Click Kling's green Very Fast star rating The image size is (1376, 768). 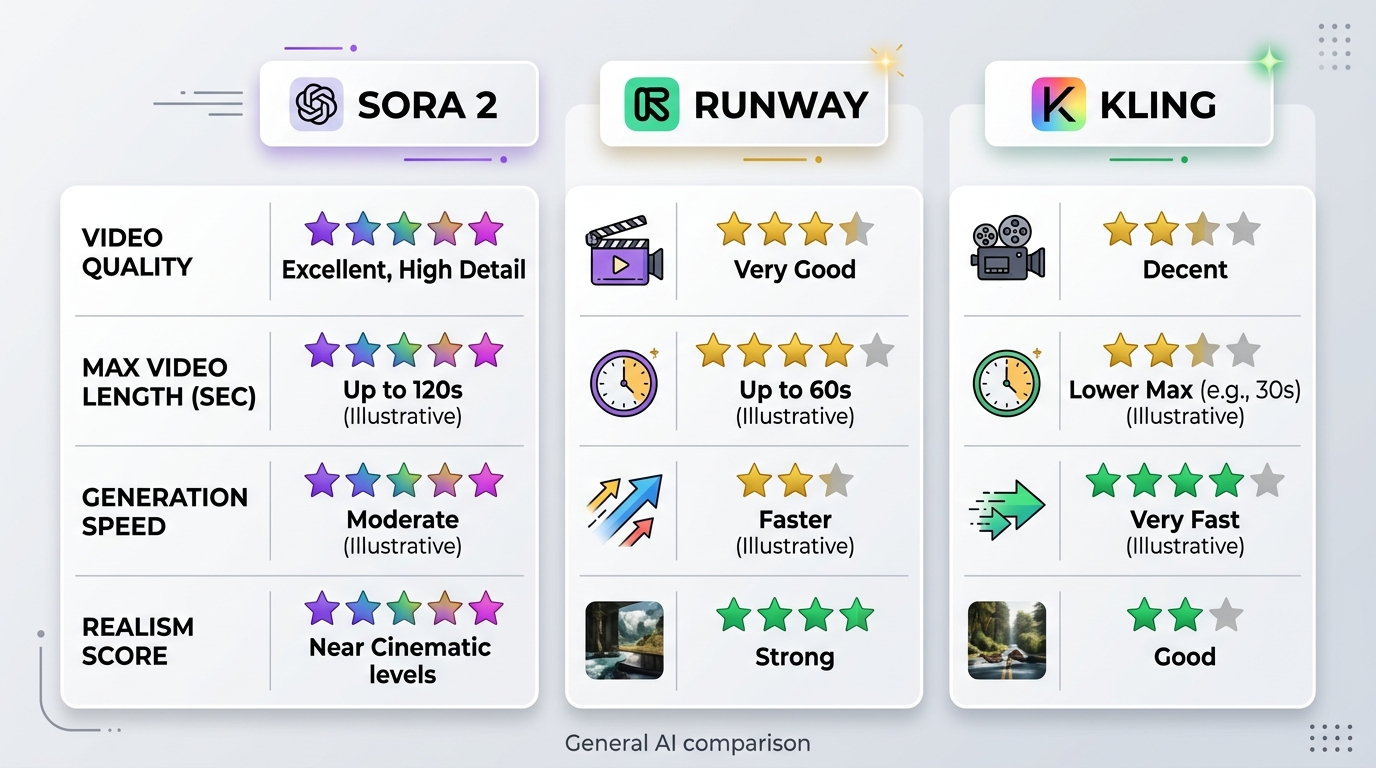coord(1184,481)
